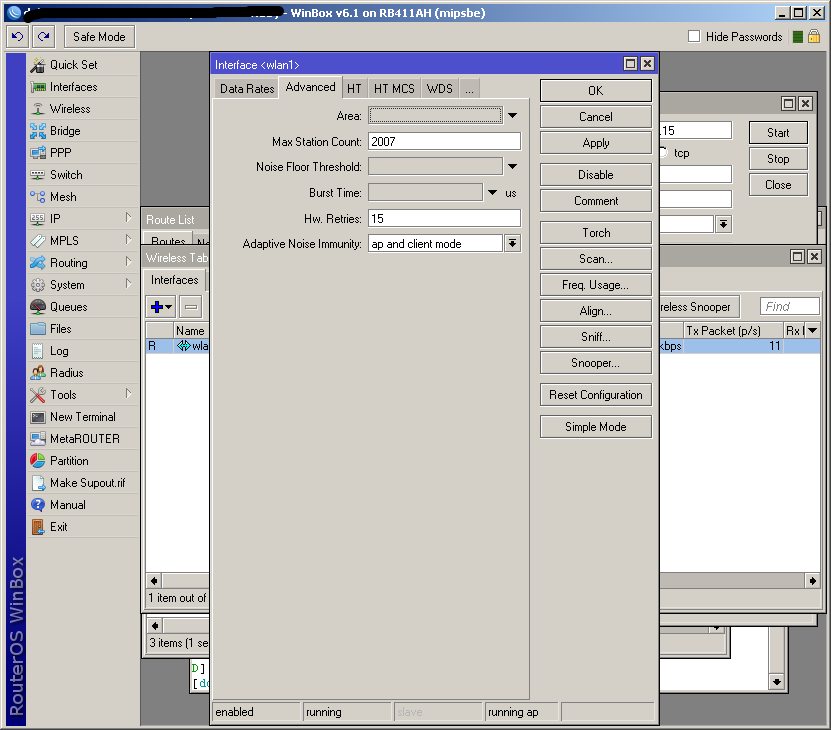Viewport: 831px width, 730px height.
Task: Open Torch for wlan1
Action: pyautogui.click(x=596, y=233)
